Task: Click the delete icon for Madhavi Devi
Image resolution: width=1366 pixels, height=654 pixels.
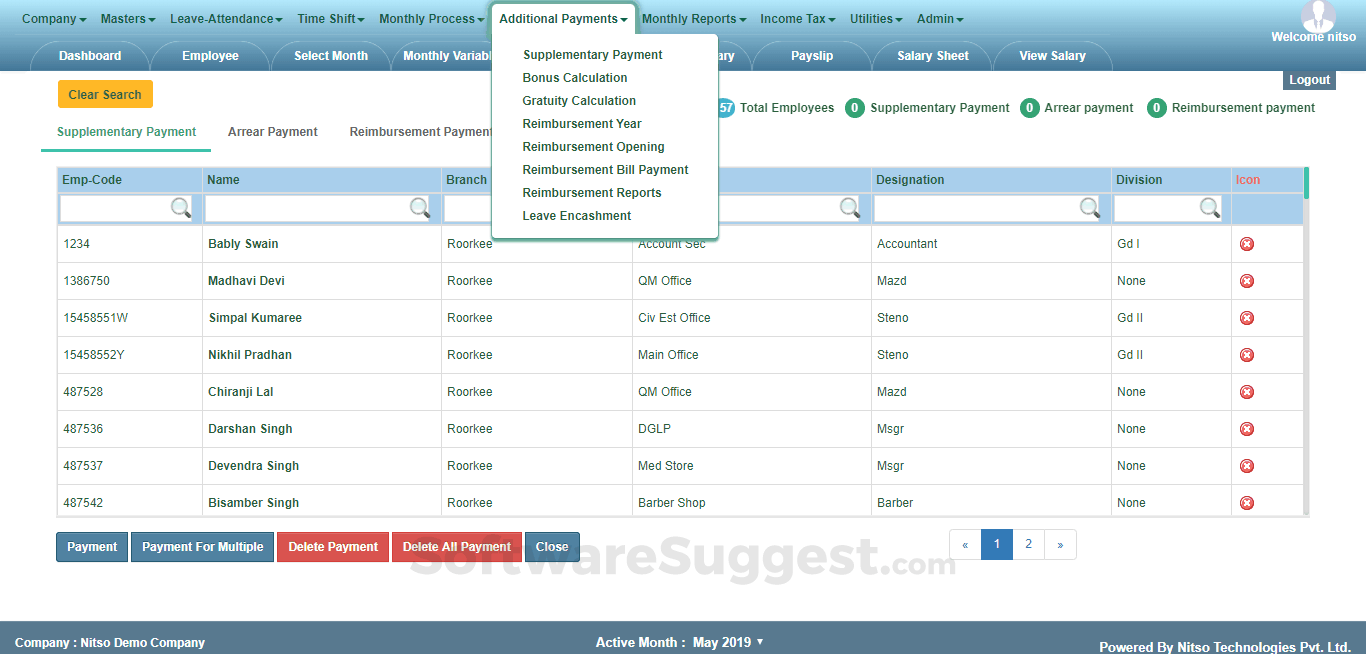Action: tap(1247, 280)
